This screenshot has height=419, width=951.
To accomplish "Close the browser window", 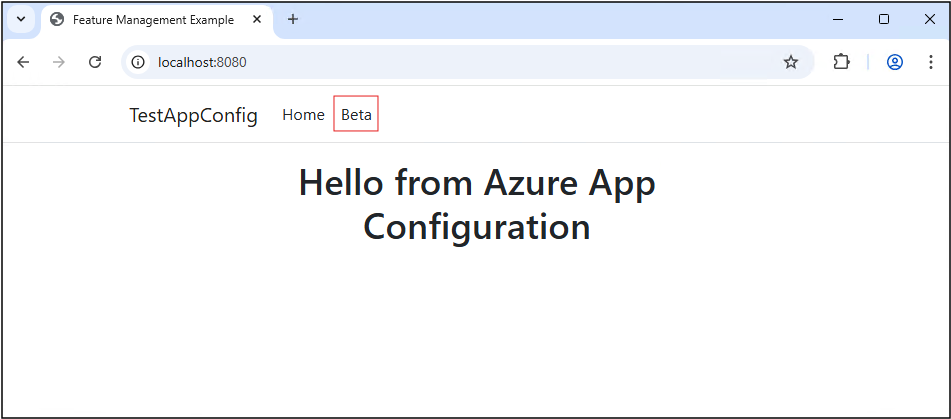I will [x=928, y=19].
